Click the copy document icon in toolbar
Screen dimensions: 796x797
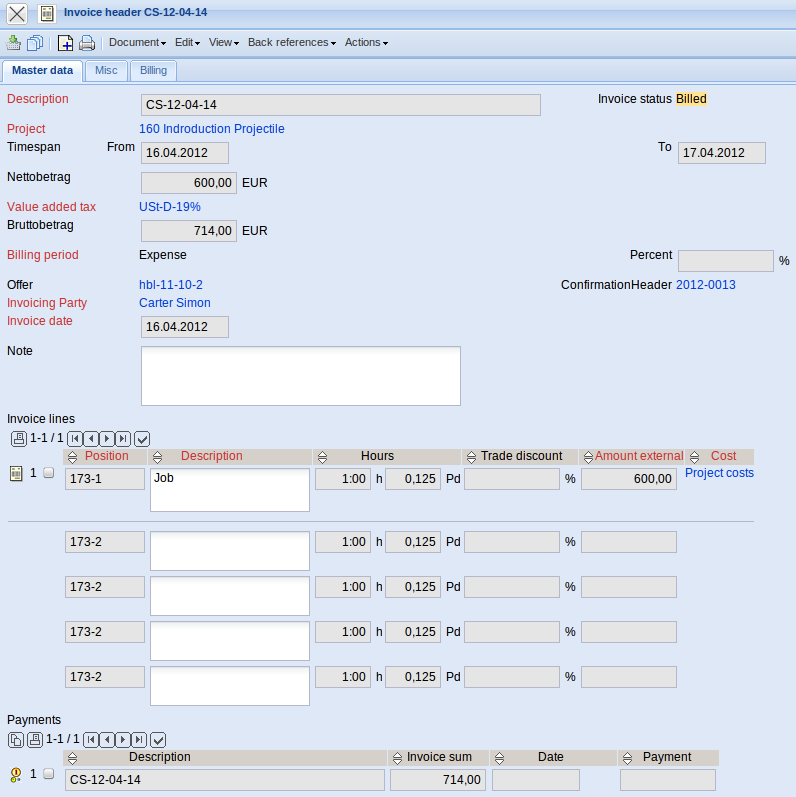click(35, 43)
